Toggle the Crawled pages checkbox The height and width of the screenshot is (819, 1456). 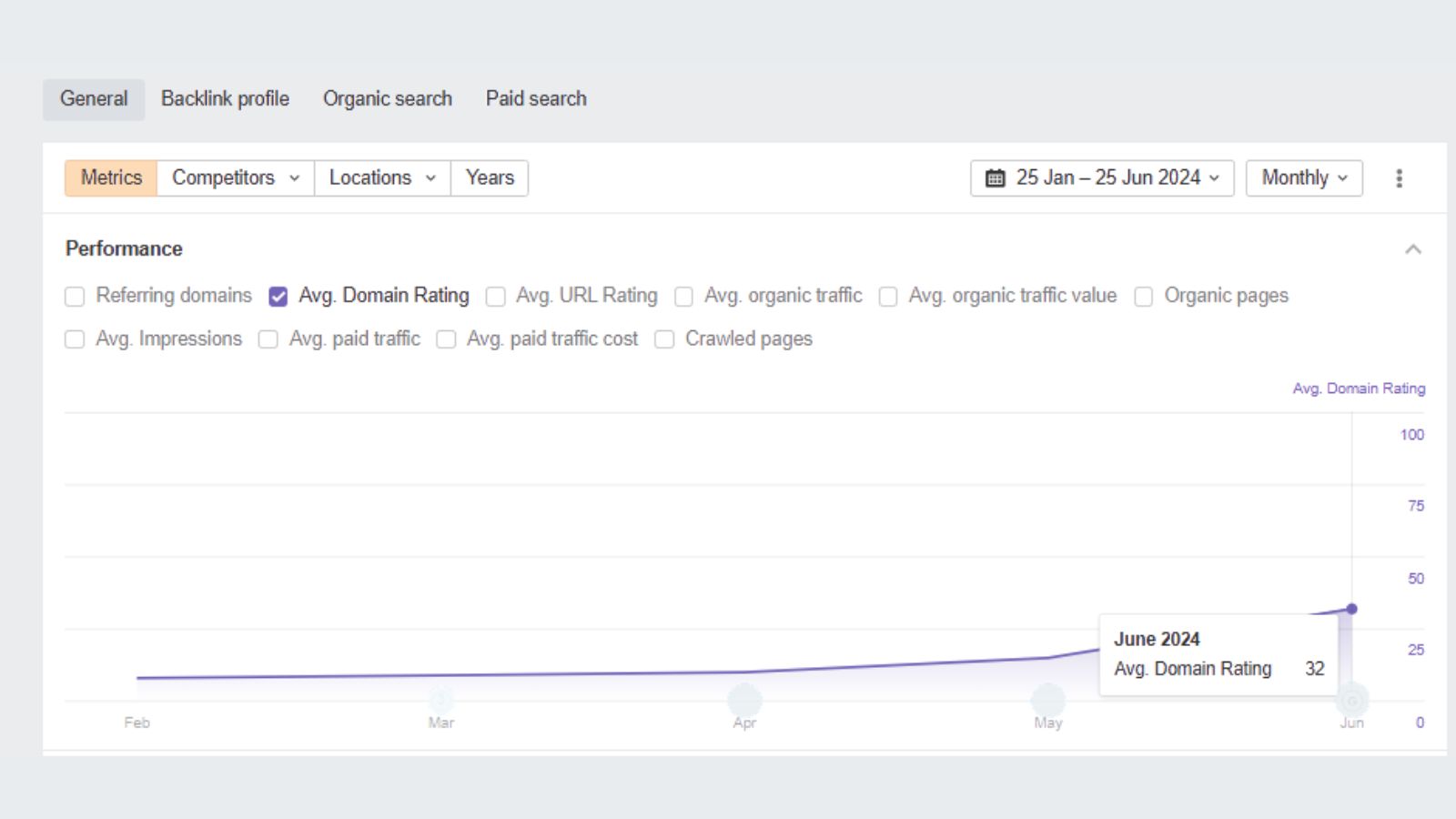tap(665, 339)
